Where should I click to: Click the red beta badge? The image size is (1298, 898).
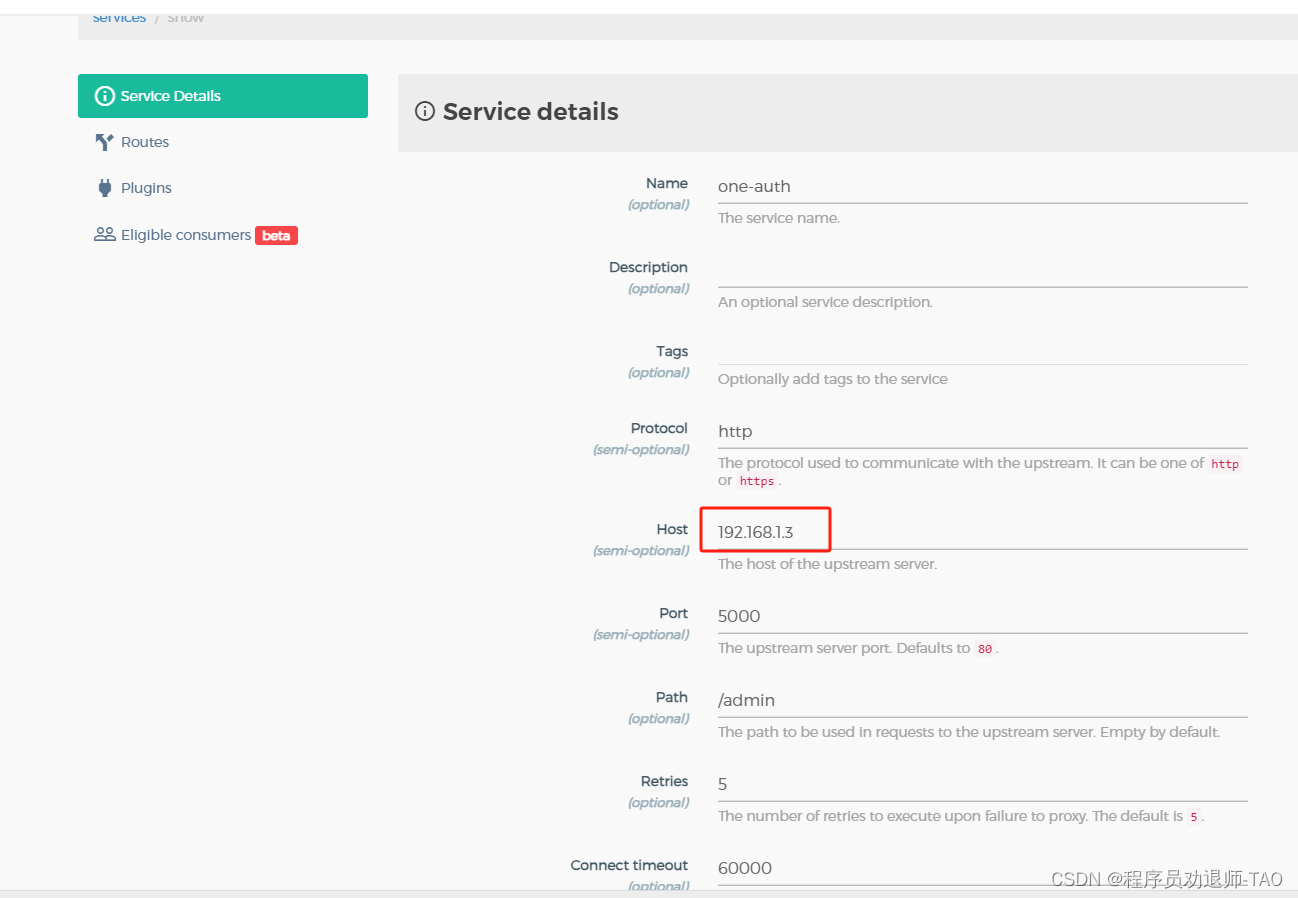276,236
